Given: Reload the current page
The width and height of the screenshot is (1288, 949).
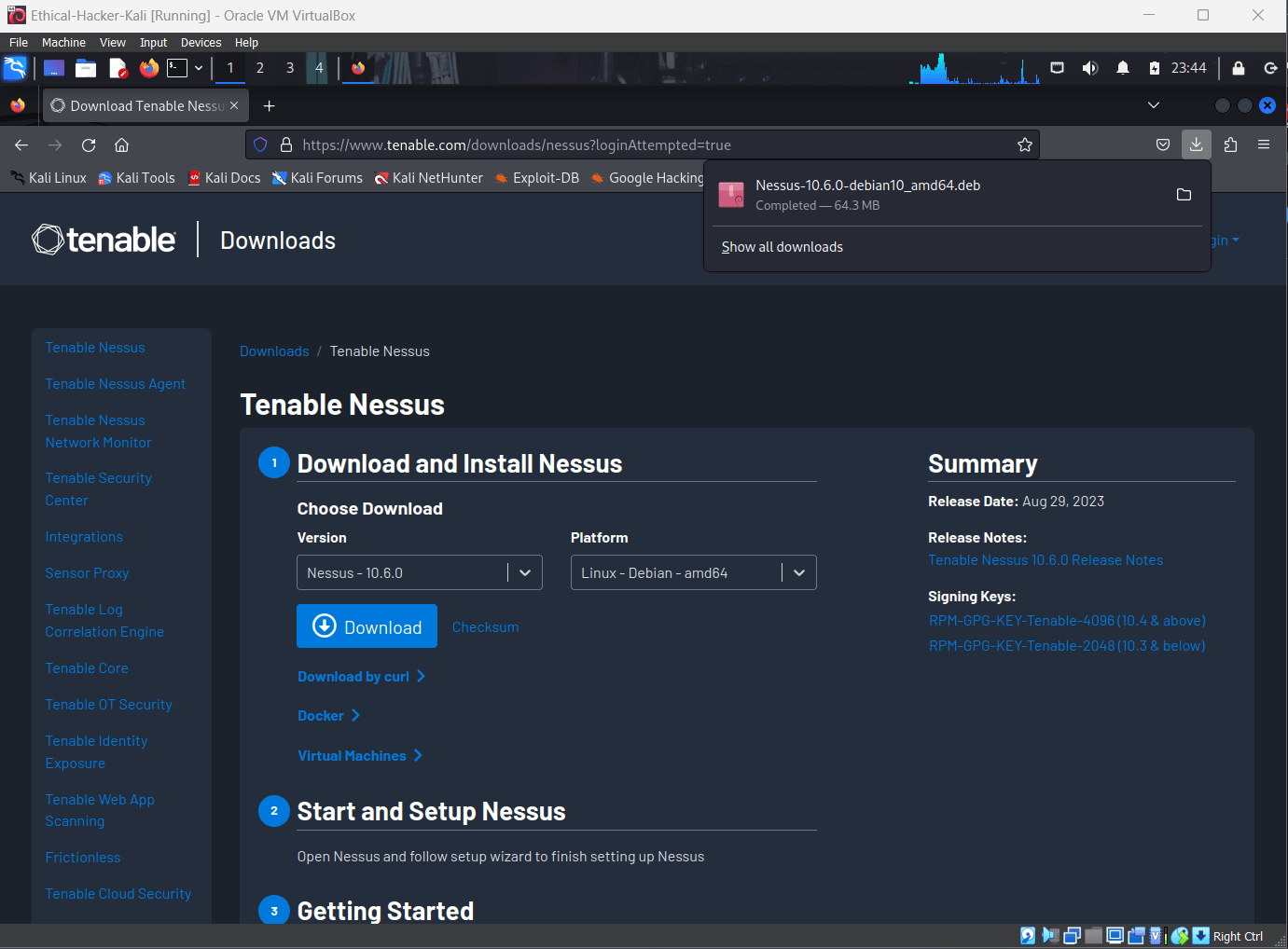Looking at the screenshot, I should pos(89,144).
